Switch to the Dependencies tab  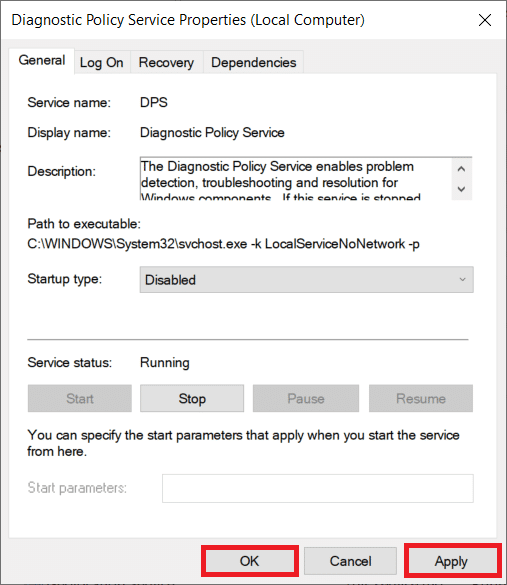(253, 63)
